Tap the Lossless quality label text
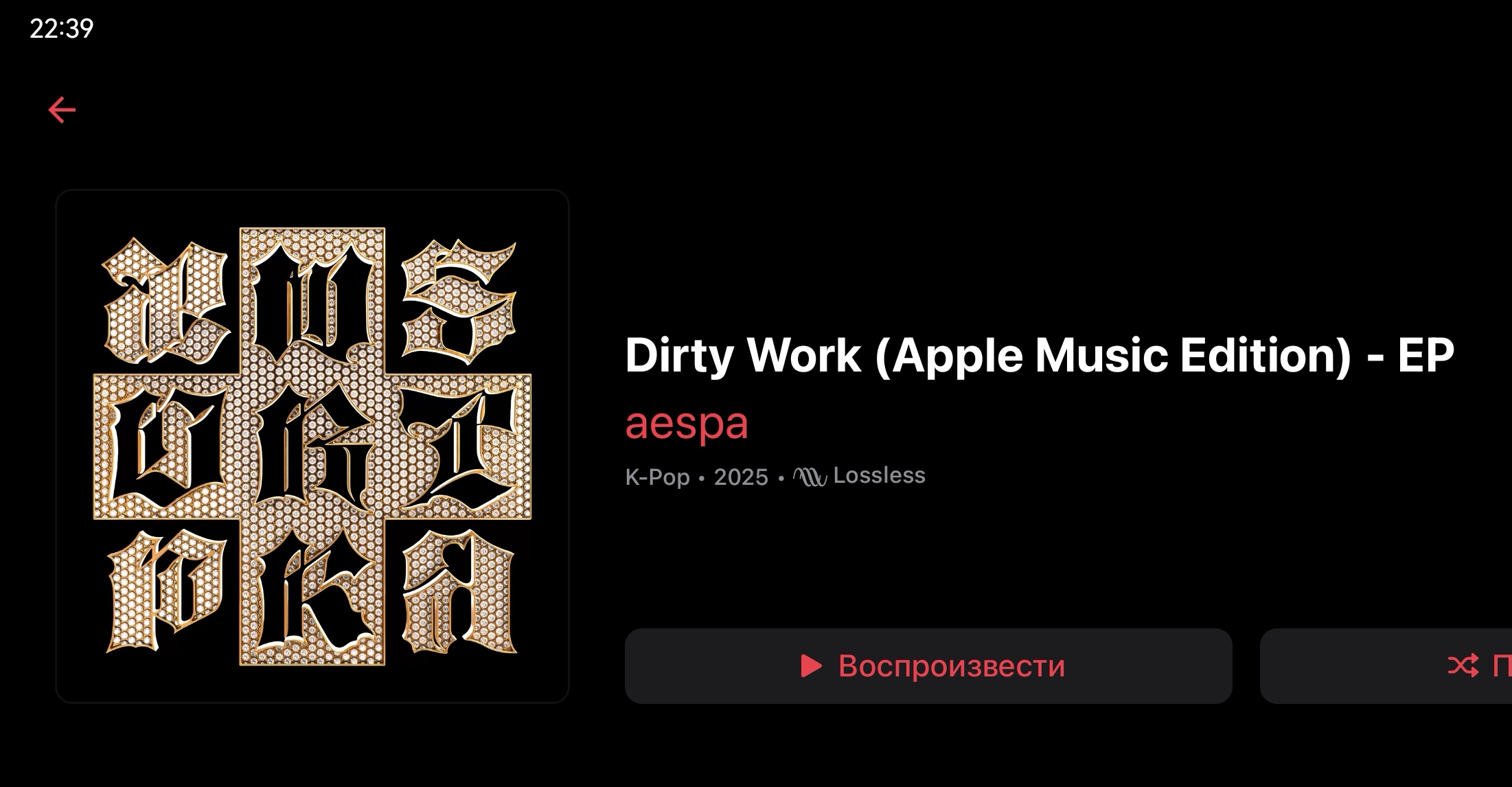1512x787 pixels. [879, 475]
